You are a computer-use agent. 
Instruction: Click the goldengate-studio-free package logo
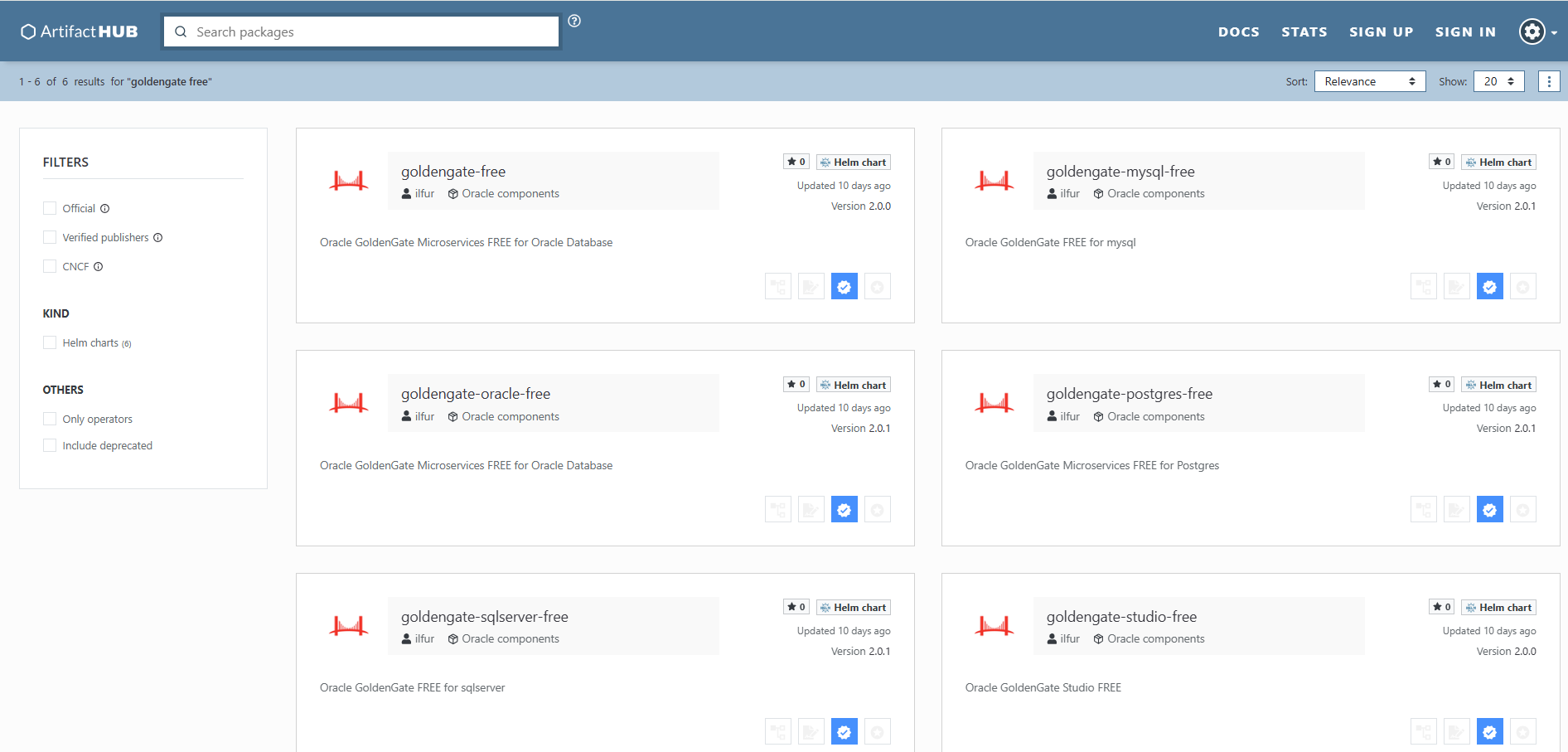click(x=995, y=626)
